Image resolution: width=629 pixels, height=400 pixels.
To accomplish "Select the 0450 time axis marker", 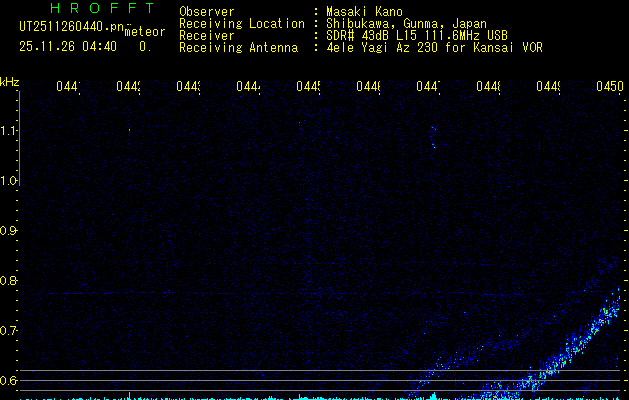I will point(609,86).
